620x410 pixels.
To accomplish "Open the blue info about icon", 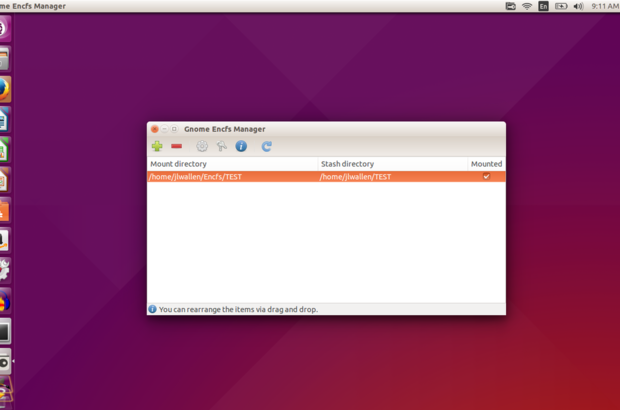I will click(x=241, y=146).
